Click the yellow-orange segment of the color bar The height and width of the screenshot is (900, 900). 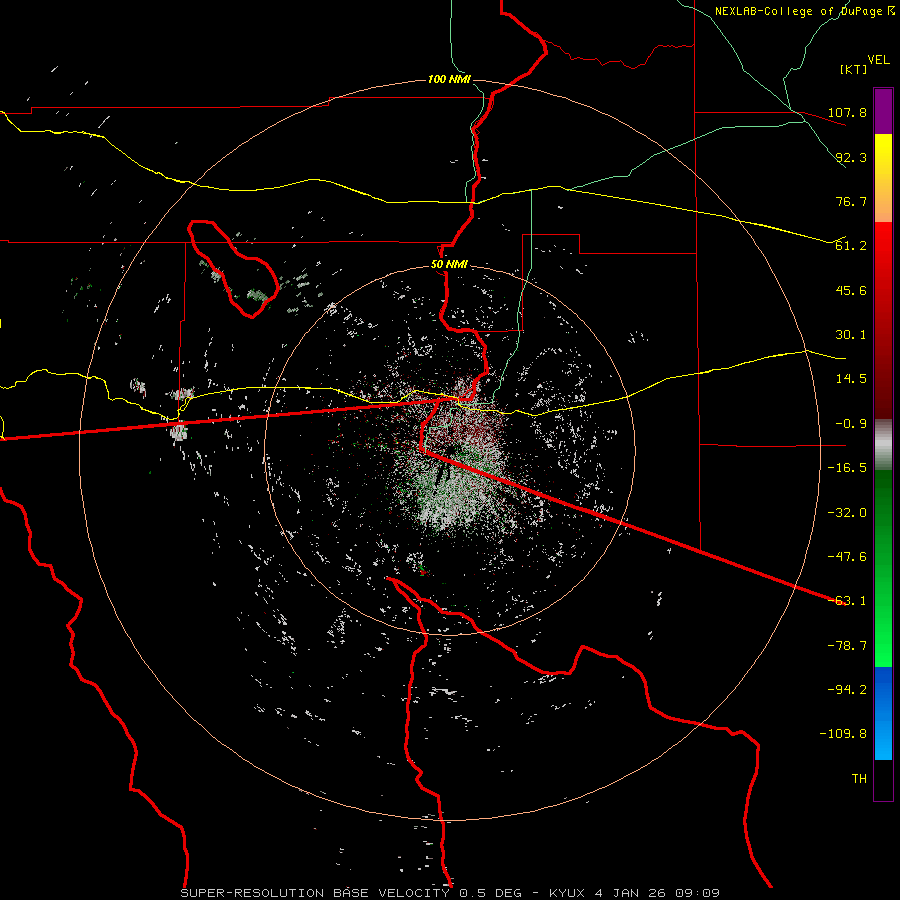883,178
